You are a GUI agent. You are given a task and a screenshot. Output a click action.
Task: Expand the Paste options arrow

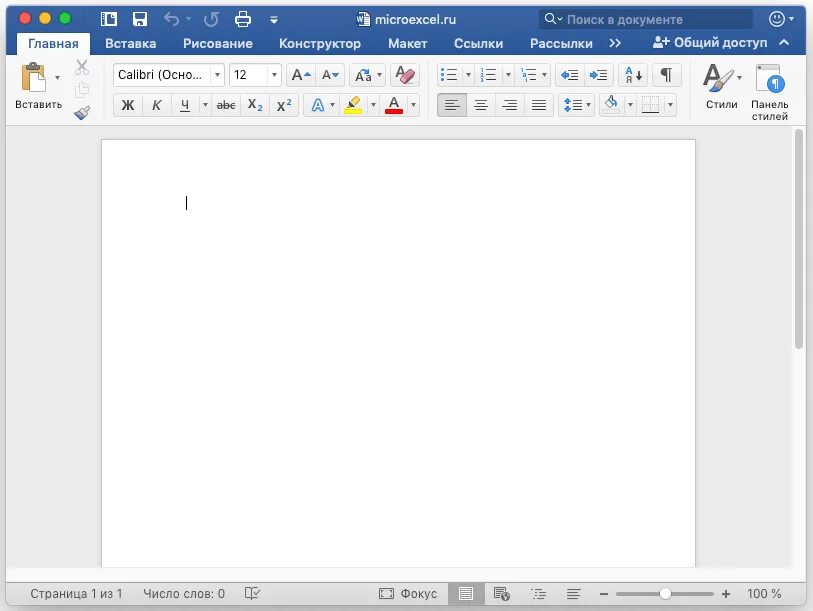point(57,78)
